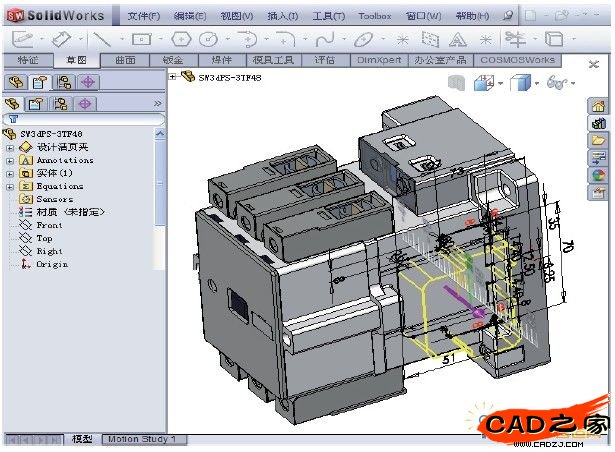Screen dimensions: 615x452
Task: Open the Motion Study 1 tab
Action: coord(140,439)
